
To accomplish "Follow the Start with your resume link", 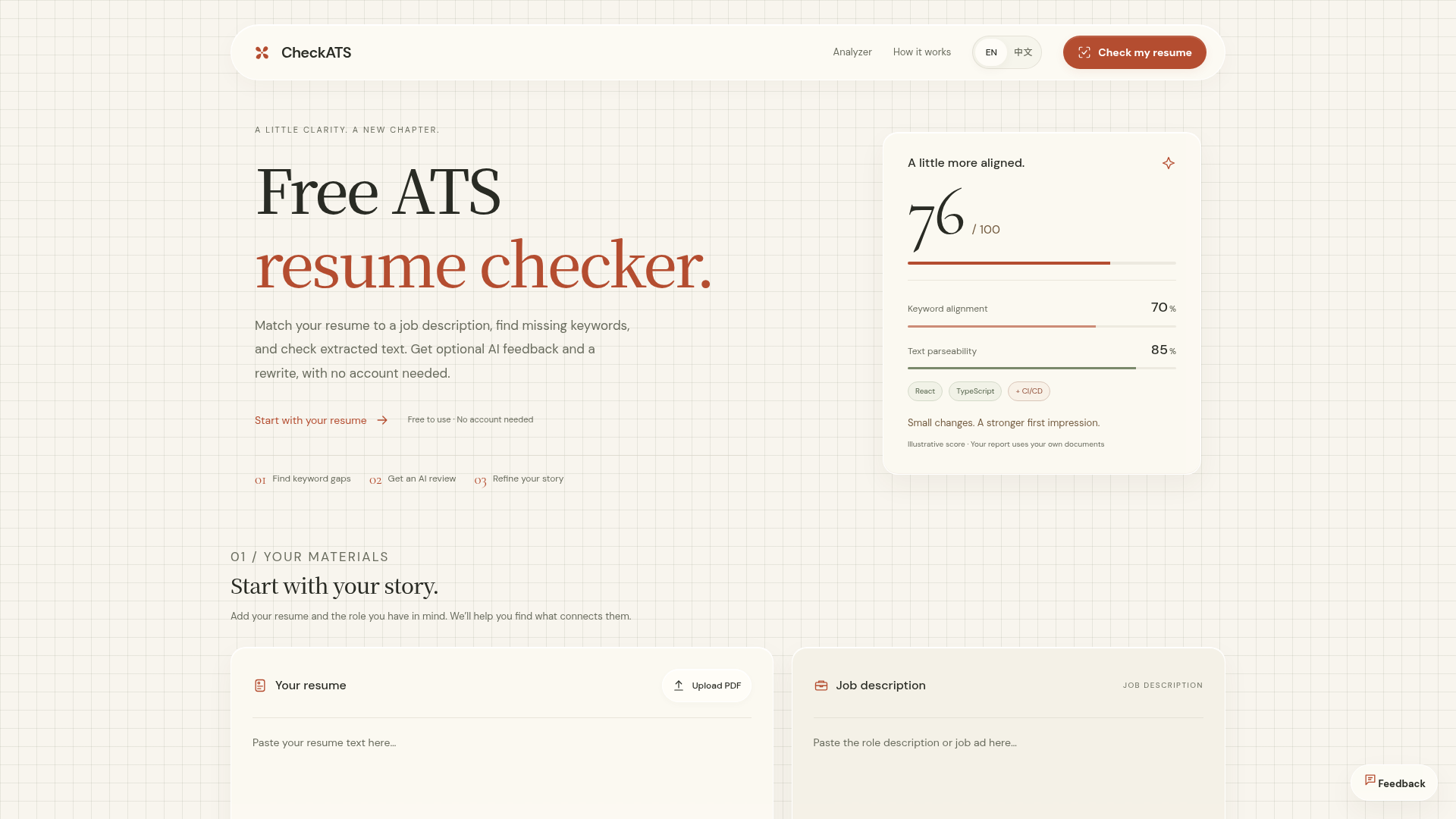I will tap(322, 420).
